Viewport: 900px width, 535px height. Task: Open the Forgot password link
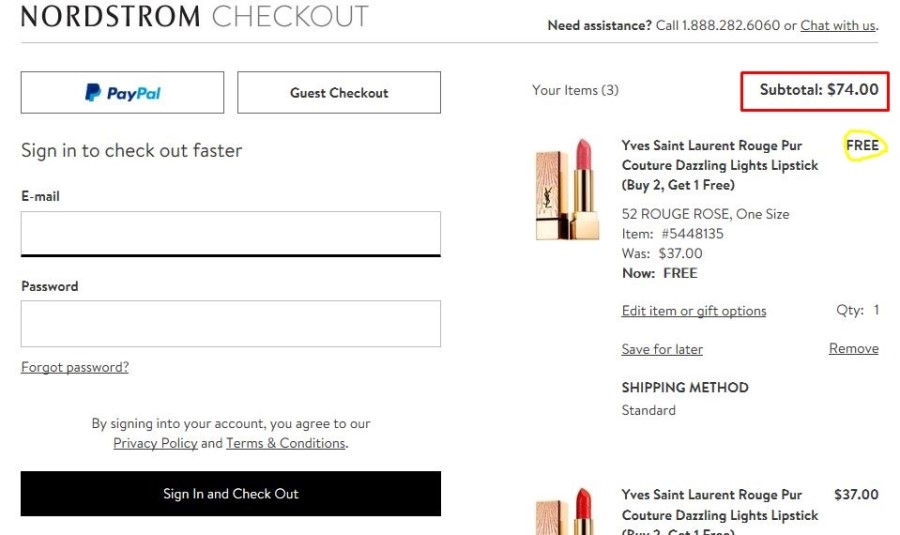coord(75,367)
